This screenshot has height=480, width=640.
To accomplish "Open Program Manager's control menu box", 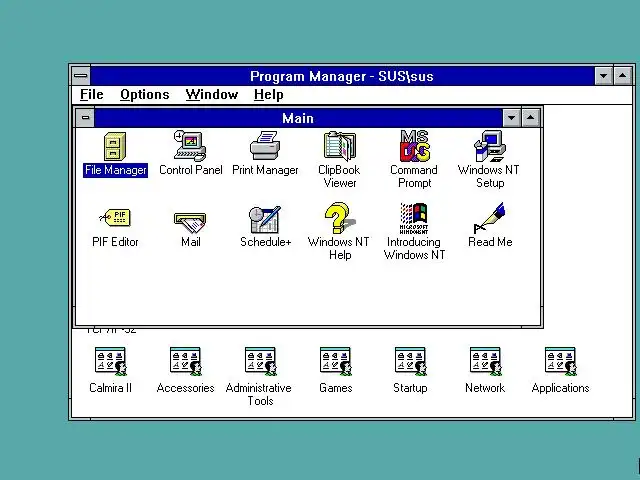I will (x=81, y=76).
